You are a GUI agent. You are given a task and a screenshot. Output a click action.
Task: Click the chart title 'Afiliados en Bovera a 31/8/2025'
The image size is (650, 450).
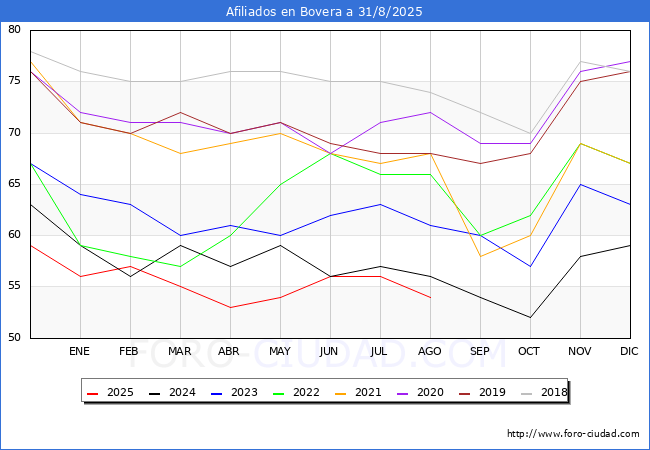pyautogui.click(x=324, y=12)
